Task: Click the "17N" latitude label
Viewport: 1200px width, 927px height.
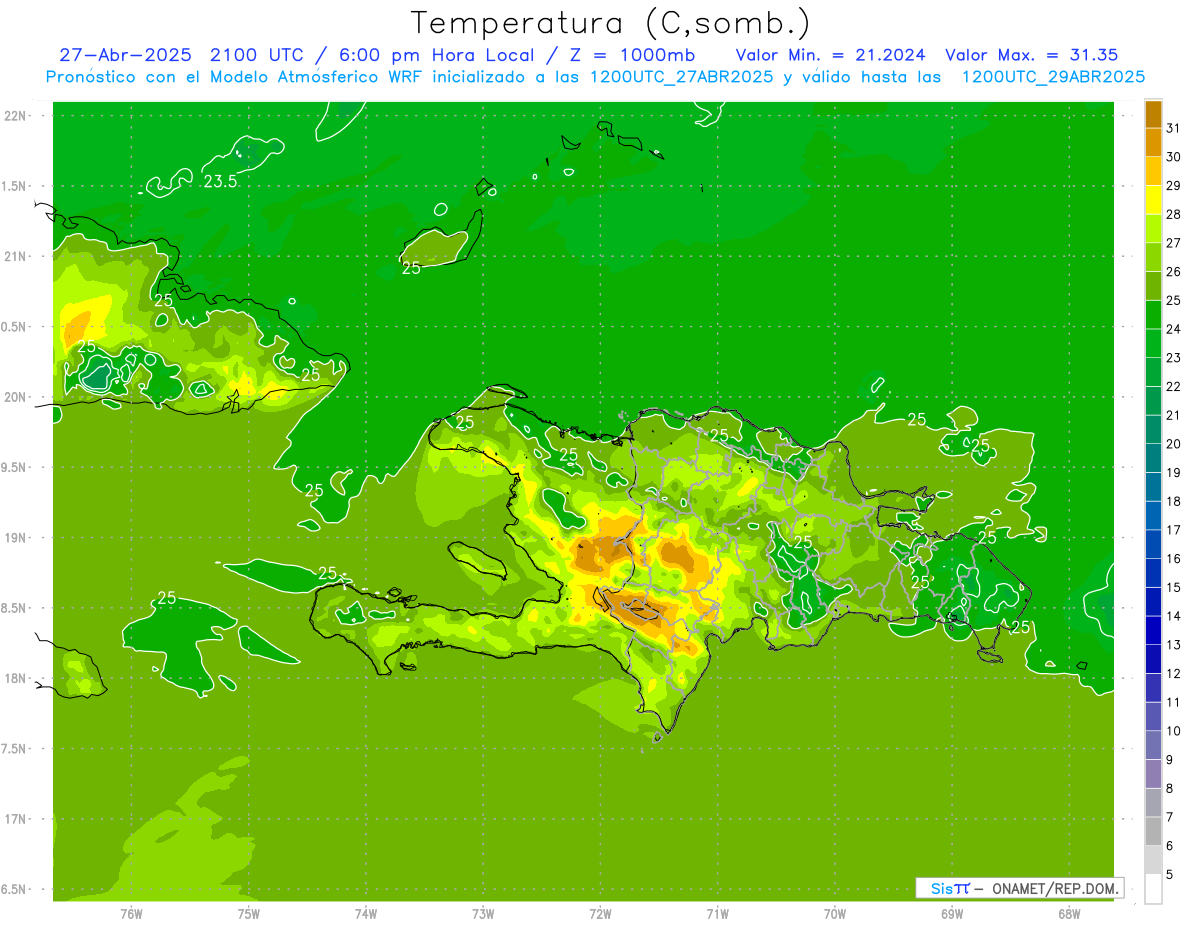Action: [14, 819]
